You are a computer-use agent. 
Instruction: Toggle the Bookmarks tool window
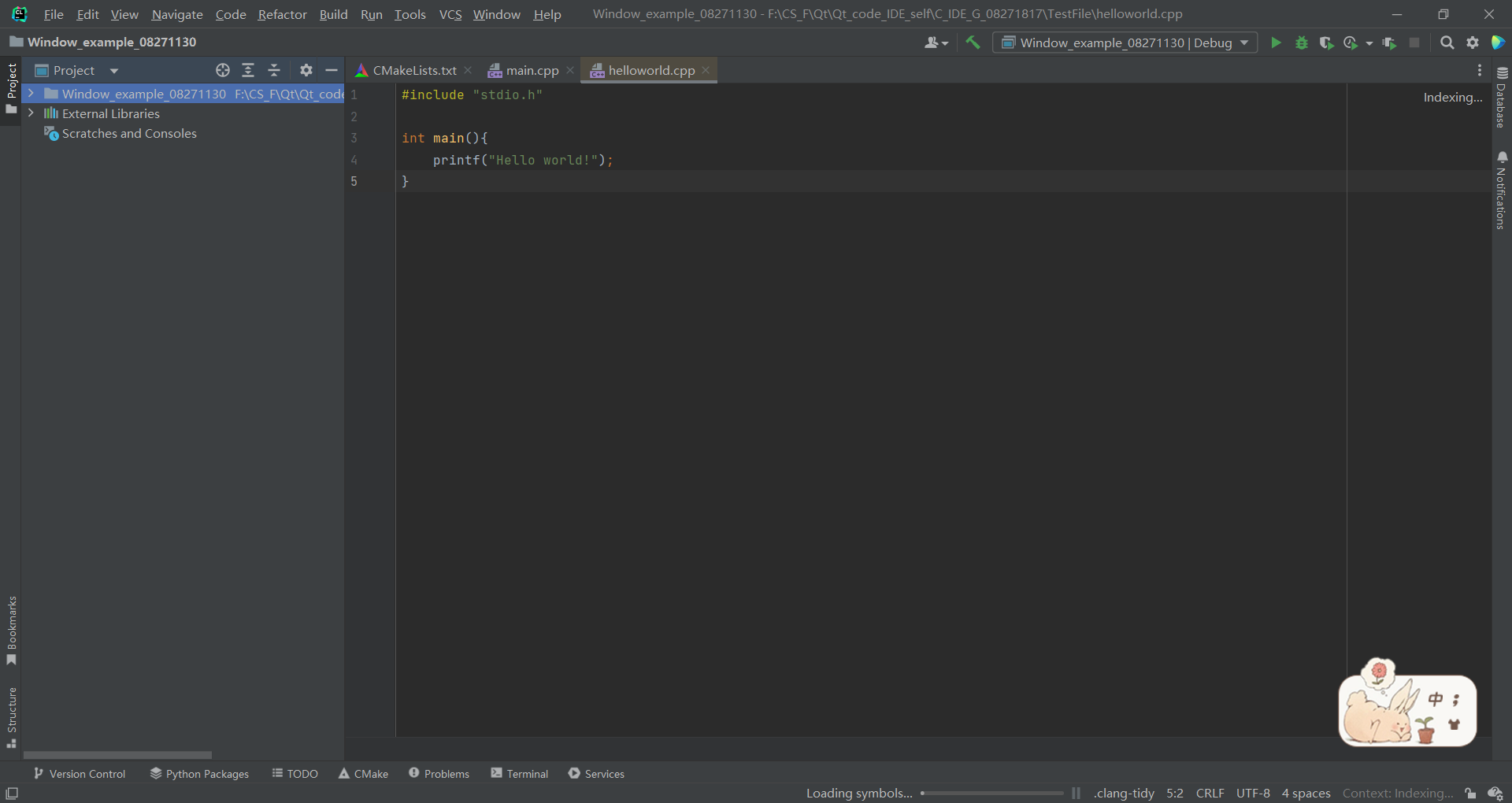tap(12, 630)
